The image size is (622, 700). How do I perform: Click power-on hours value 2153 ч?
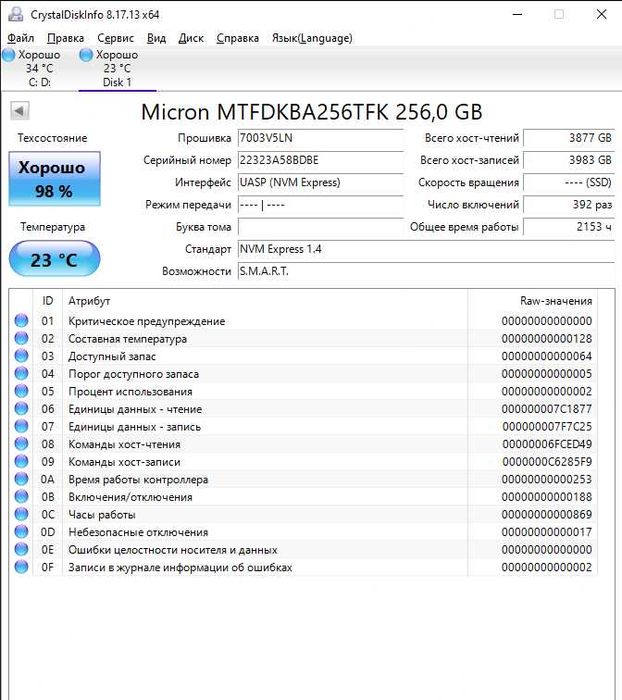point(569,227)
